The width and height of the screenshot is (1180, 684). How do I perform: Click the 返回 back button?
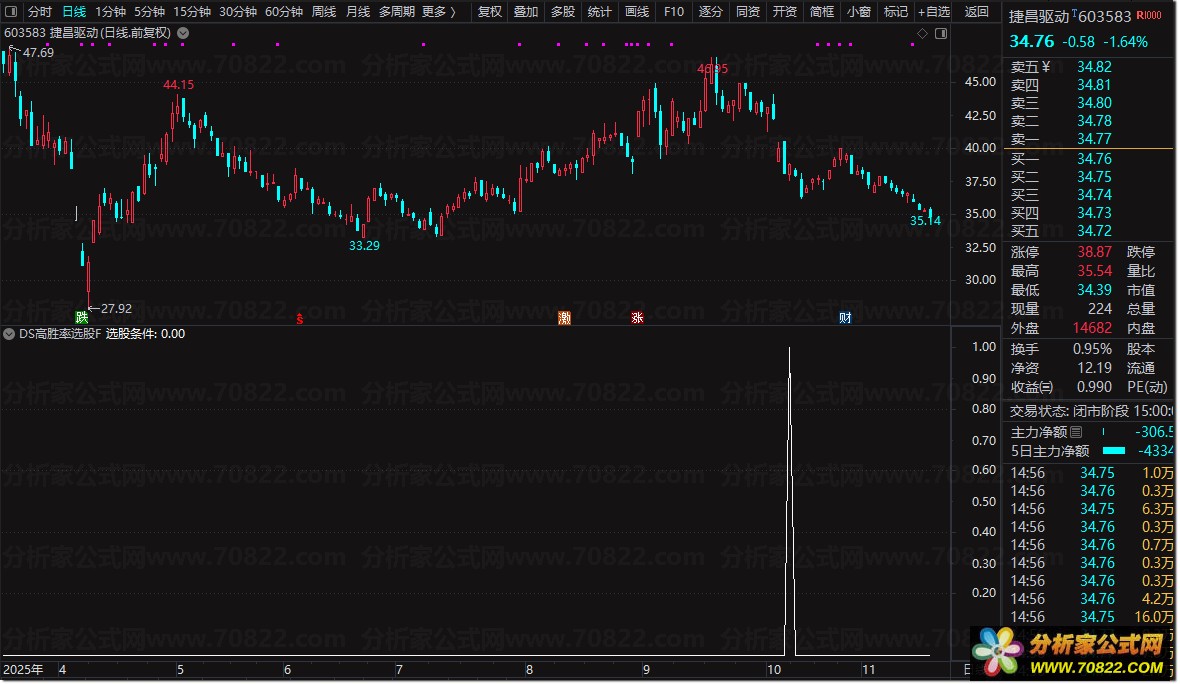tap(977, 11)
